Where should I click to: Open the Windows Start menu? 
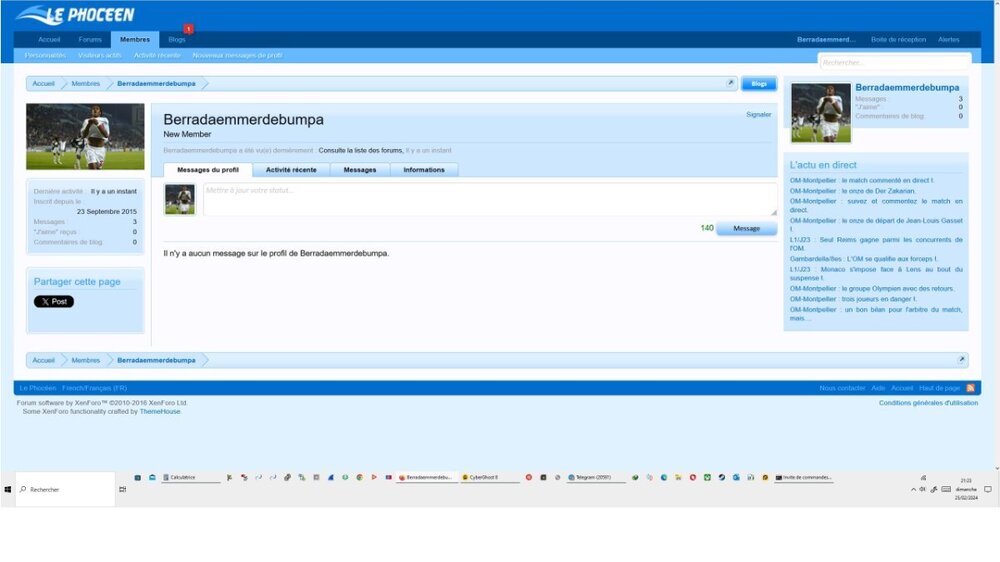pos(8,489)
